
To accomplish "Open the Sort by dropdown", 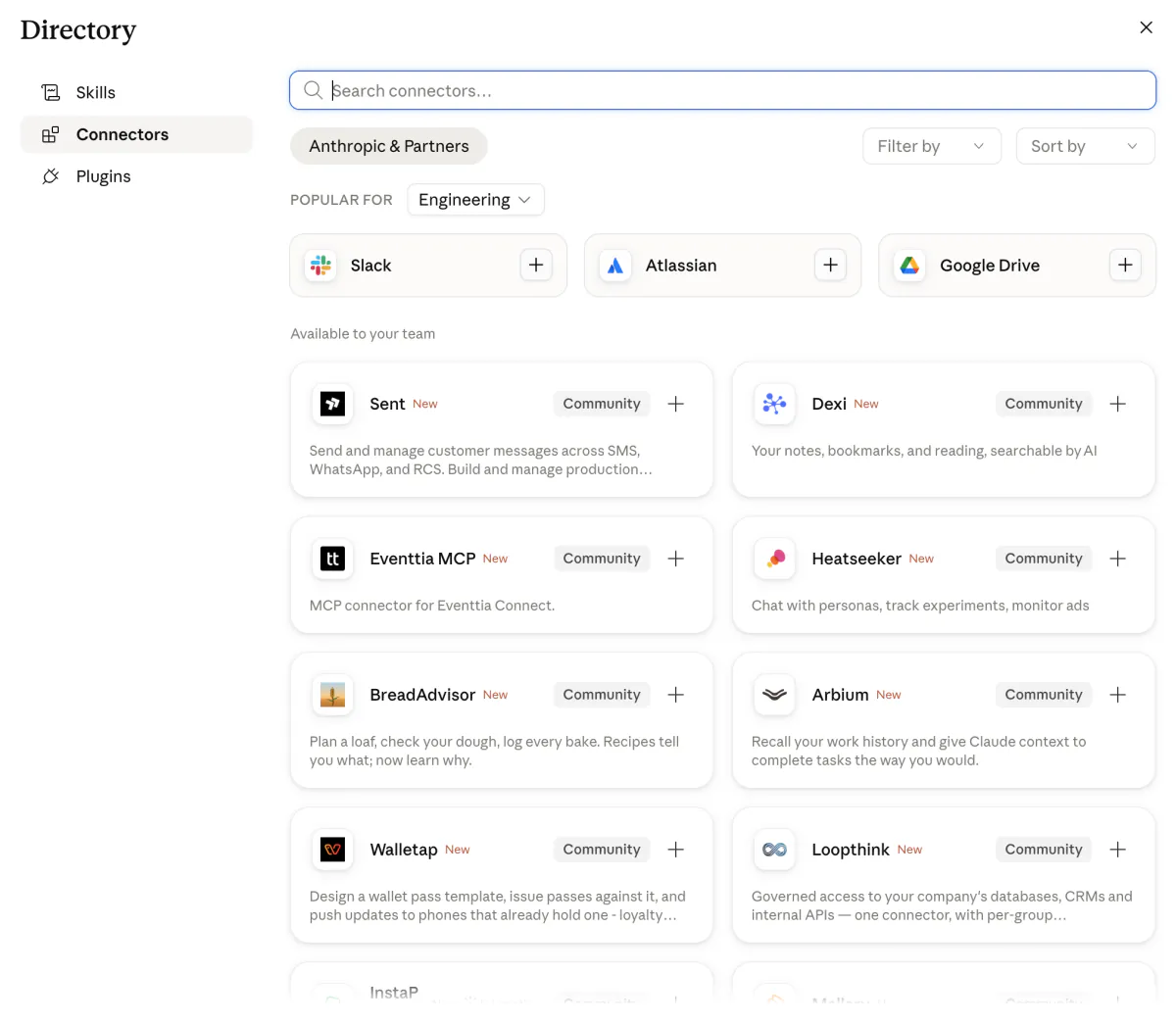I will coord(1085,146).
